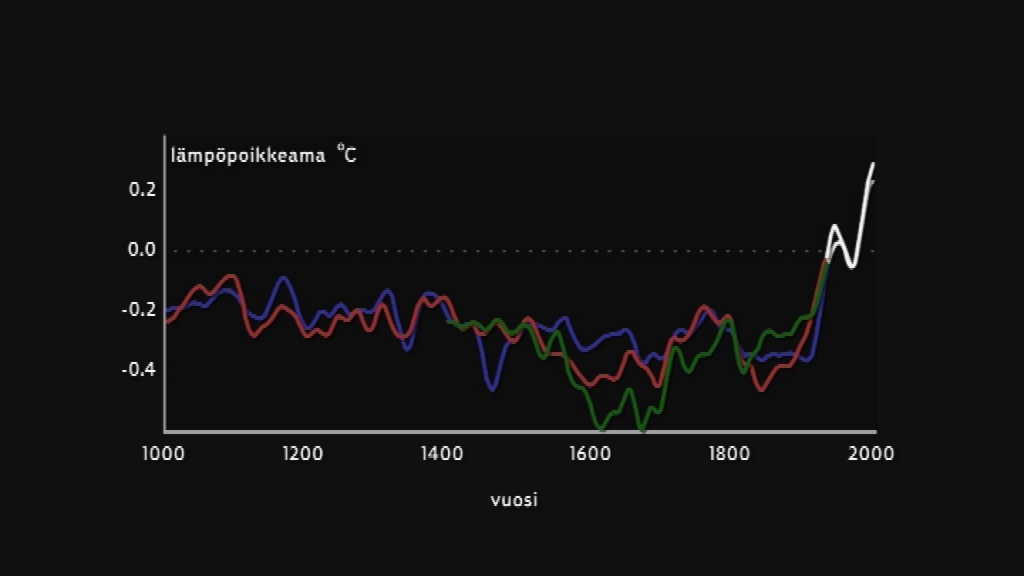Viewport: 1024px width, 576px height.
Task: Select year 1200 on the x-axis
Action: 303,453
